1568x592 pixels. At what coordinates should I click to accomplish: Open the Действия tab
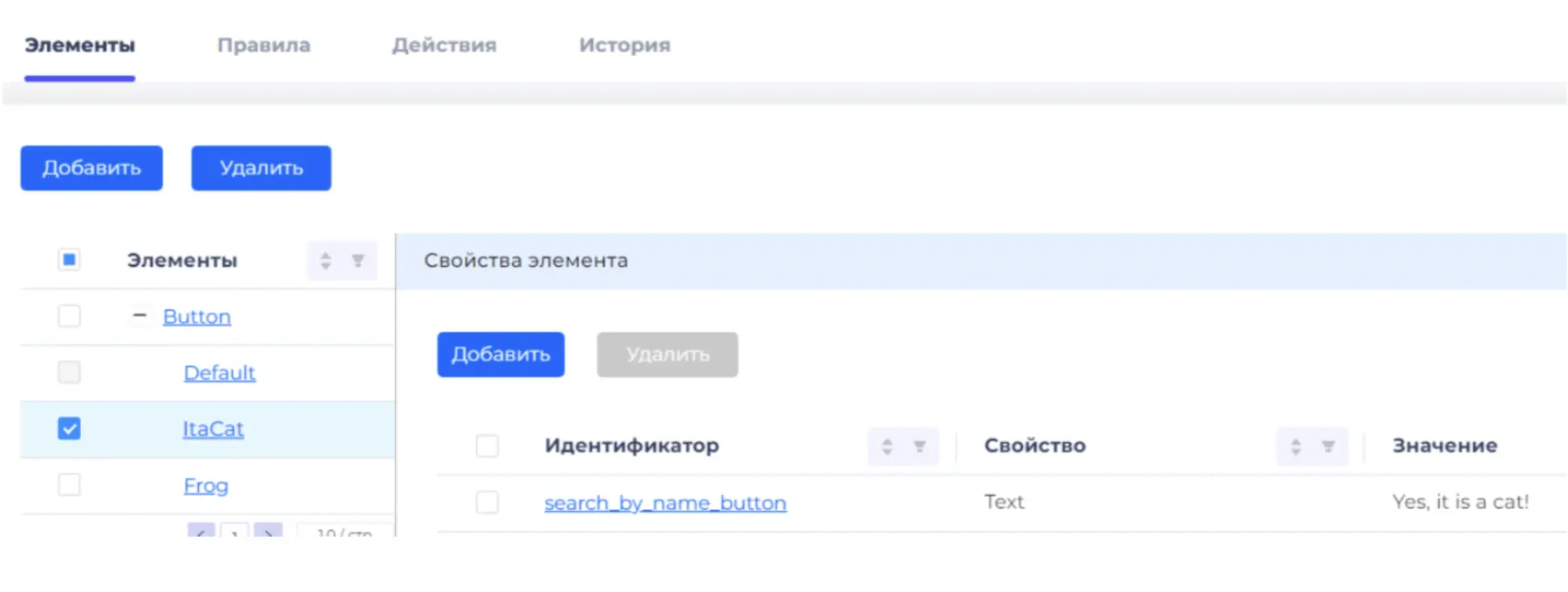tap(444, 45)
